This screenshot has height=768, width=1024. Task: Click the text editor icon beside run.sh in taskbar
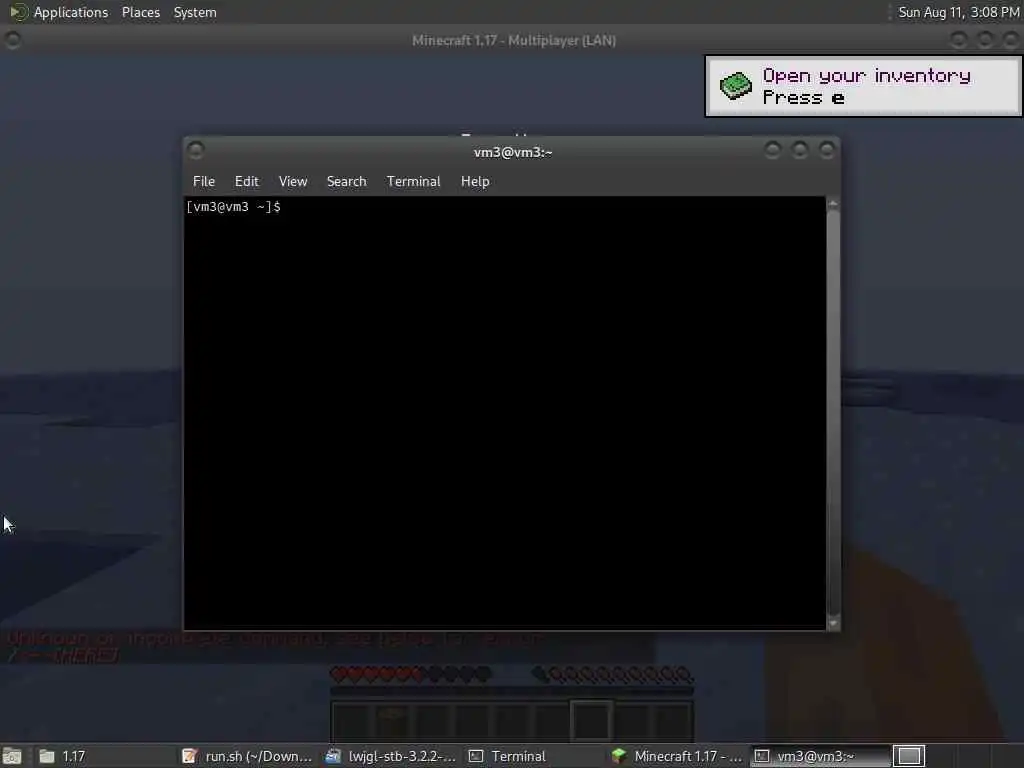189,756
